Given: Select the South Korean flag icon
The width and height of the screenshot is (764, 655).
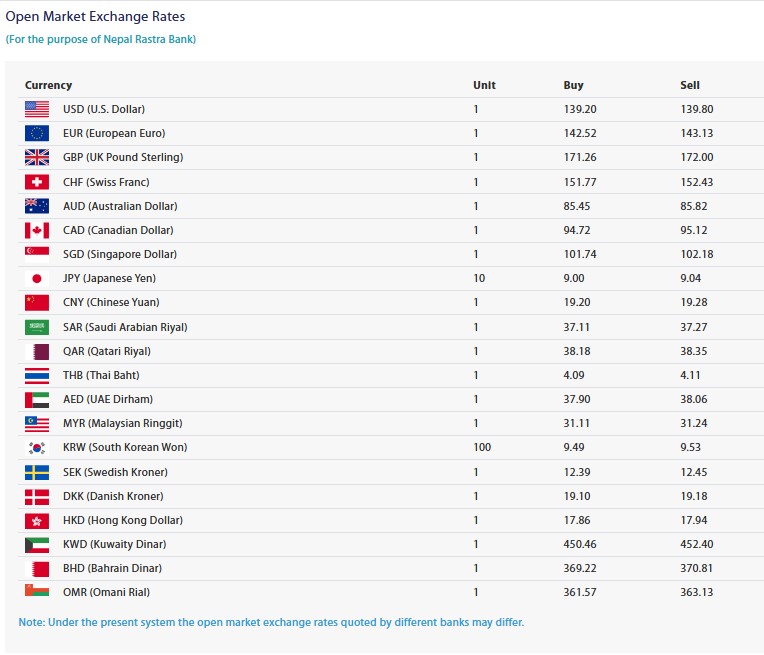Looking at the screenshot, I should 36,447.
